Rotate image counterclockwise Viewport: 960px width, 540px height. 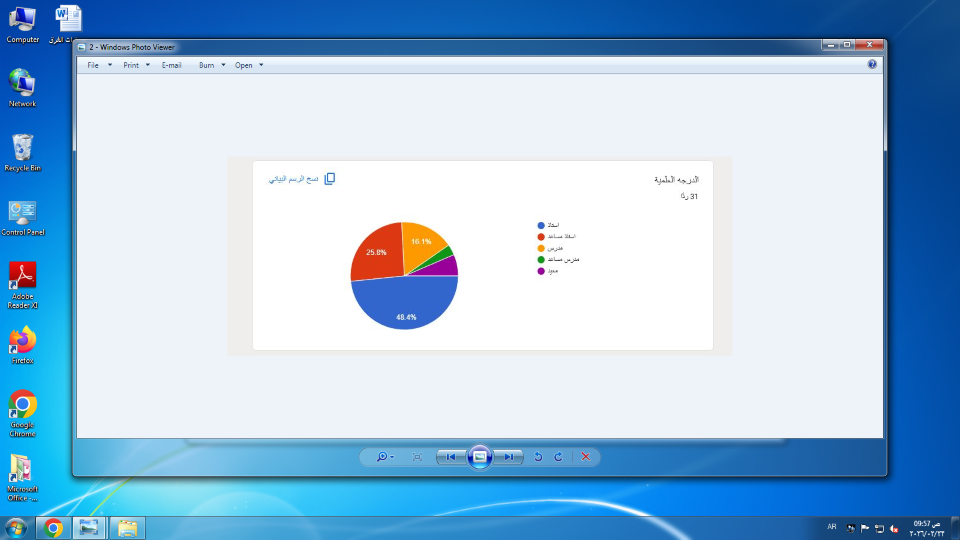point(538,457)
